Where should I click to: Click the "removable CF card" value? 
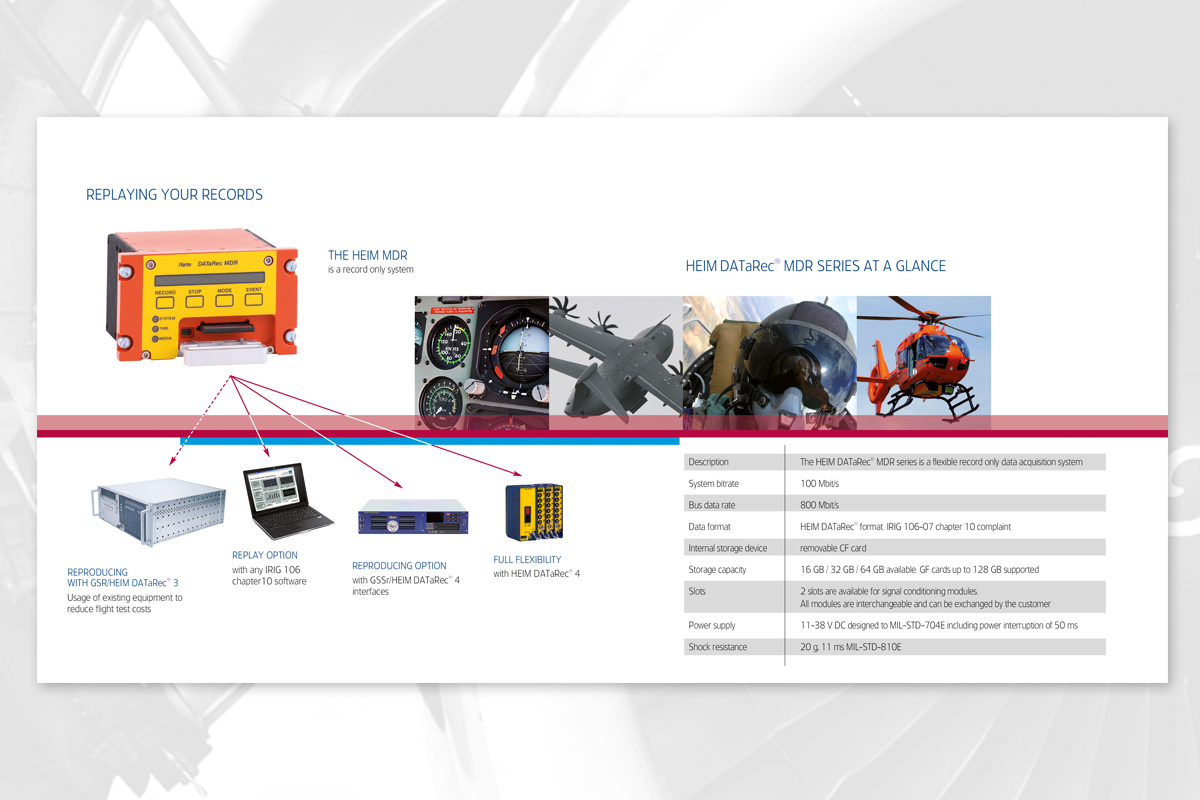(x=833, y=548)
